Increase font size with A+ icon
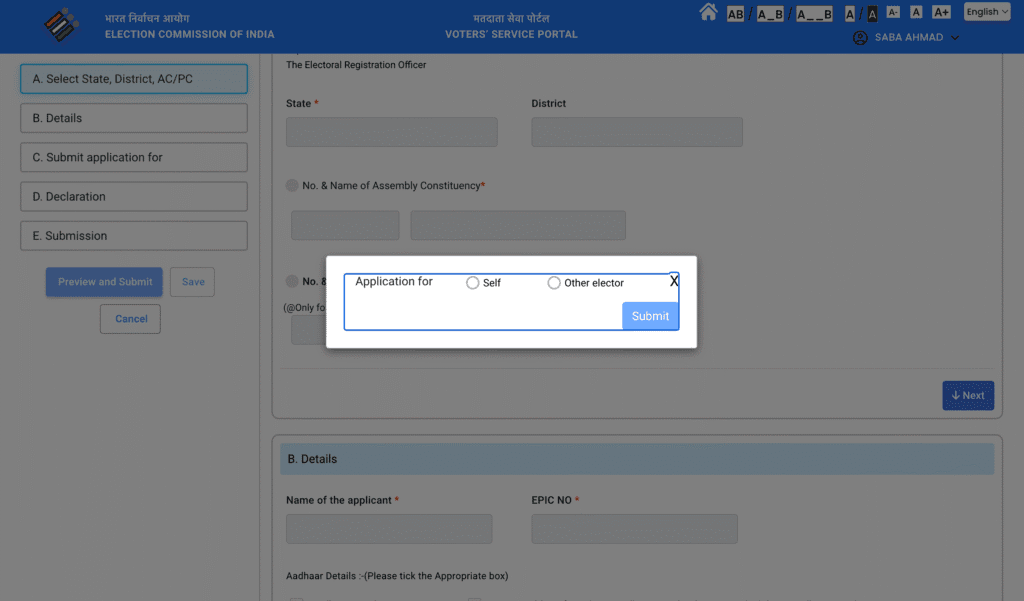 pos(941,12)
